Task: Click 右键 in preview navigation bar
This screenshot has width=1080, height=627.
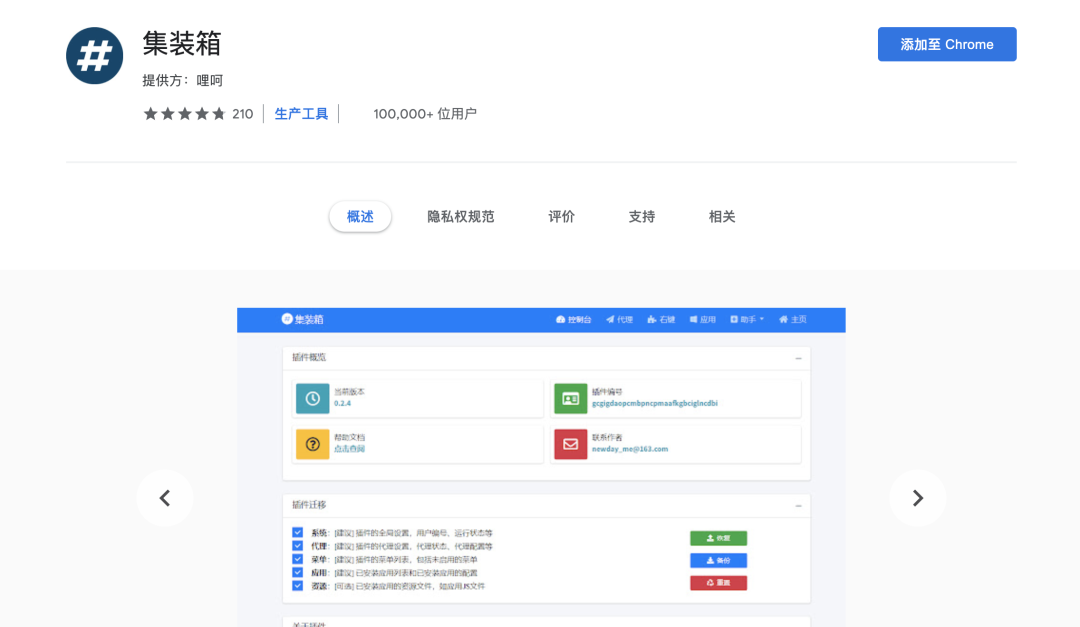Action: coord(661,320)
